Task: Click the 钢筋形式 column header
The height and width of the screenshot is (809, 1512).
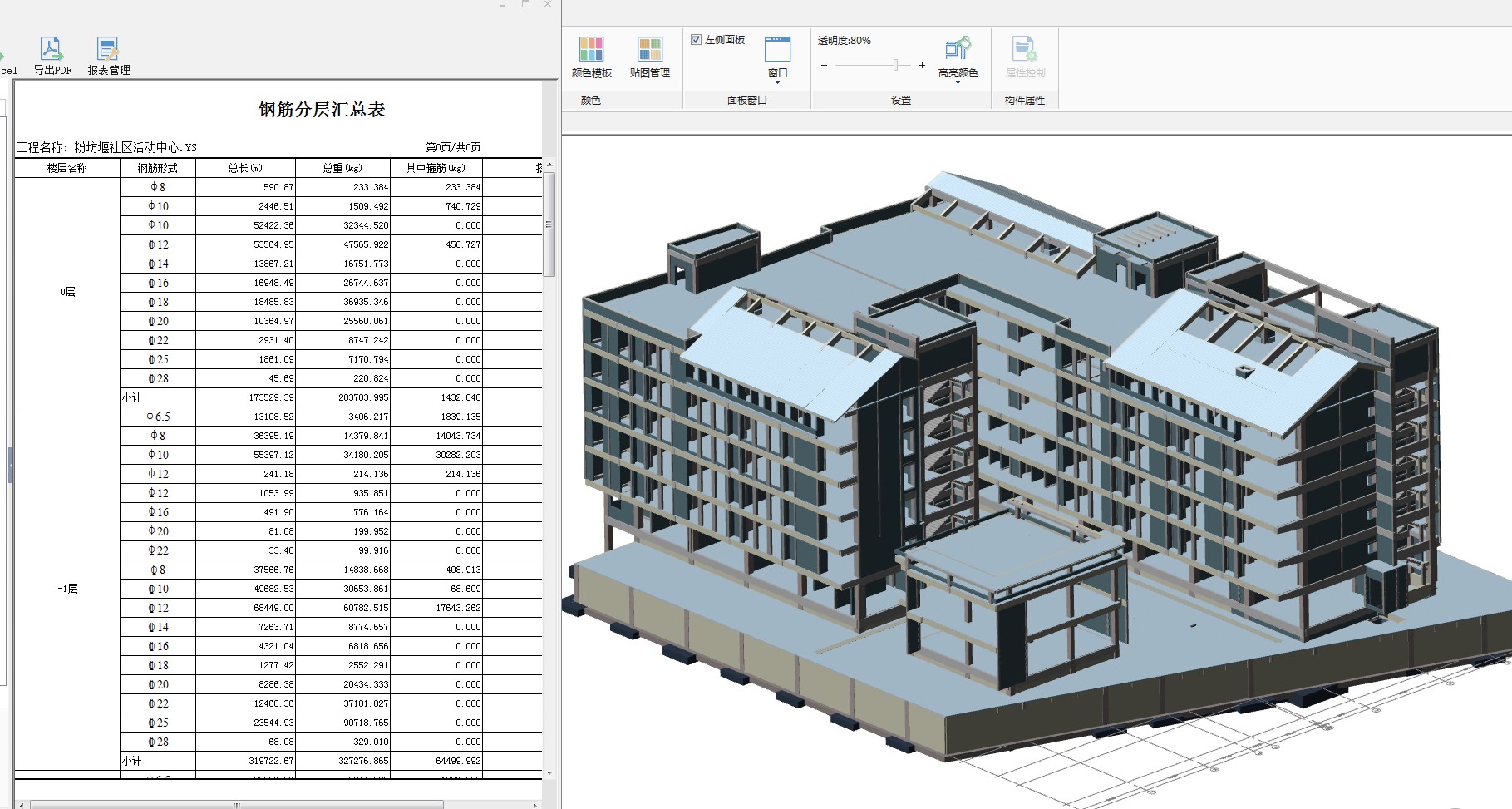Action: click(157, 168)
